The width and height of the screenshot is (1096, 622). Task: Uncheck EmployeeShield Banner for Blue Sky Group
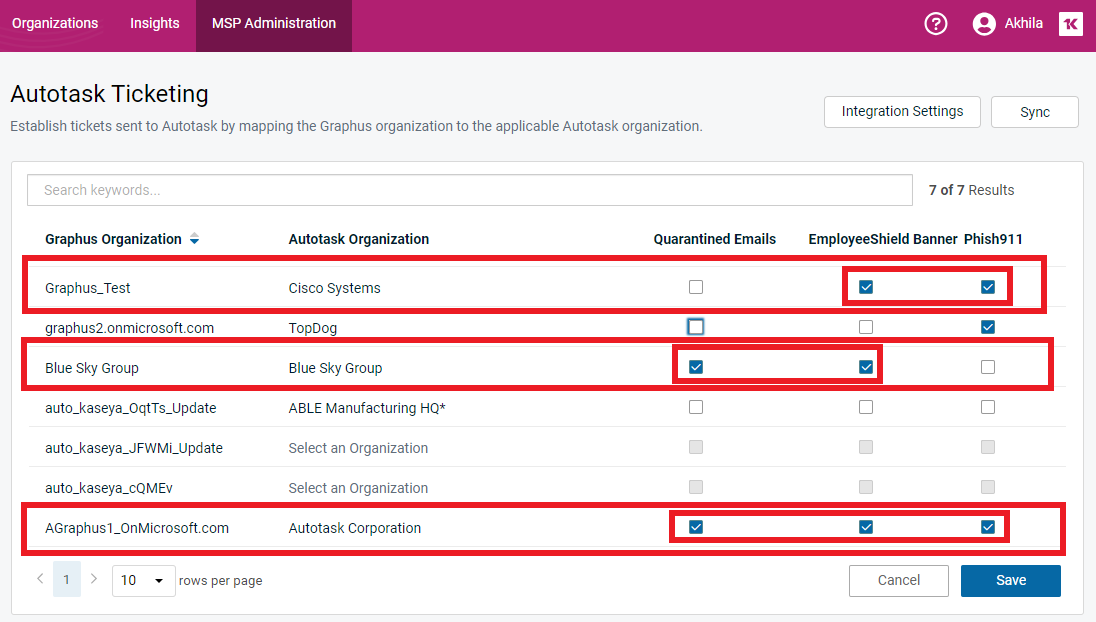tap(866, 367)
